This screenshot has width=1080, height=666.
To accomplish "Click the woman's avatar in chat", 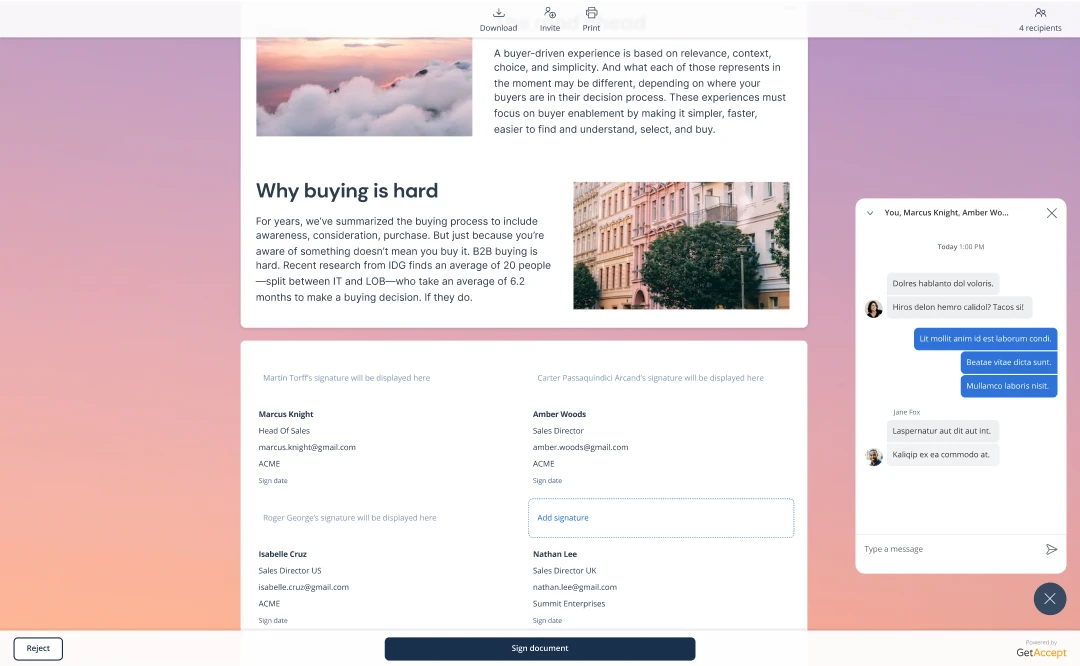I will pyautogui.click(x=874, y=309).
